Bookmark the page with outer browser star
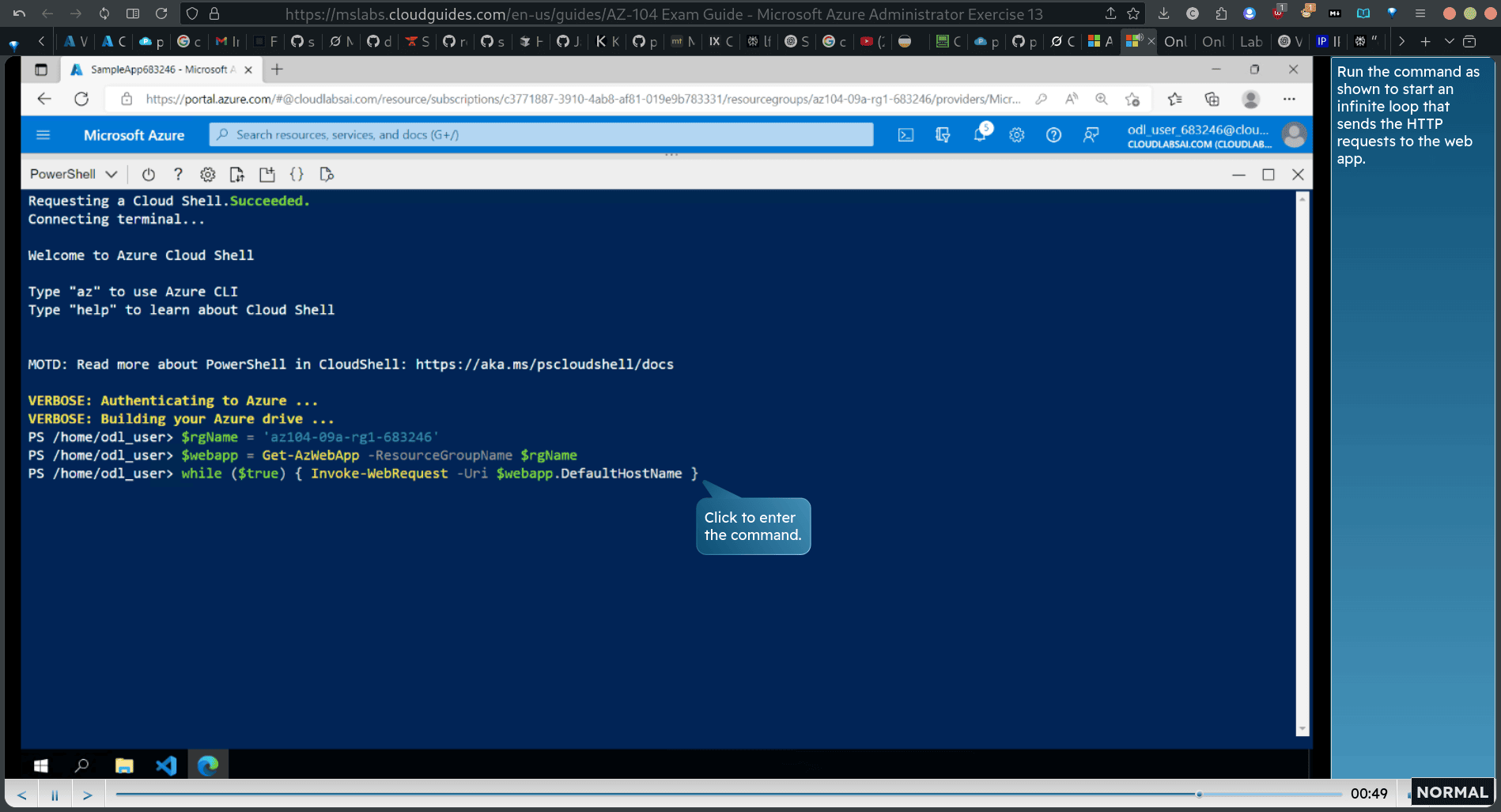Screen dimensions: 1501x812 pyautogui.click(x=1133, y=13)
